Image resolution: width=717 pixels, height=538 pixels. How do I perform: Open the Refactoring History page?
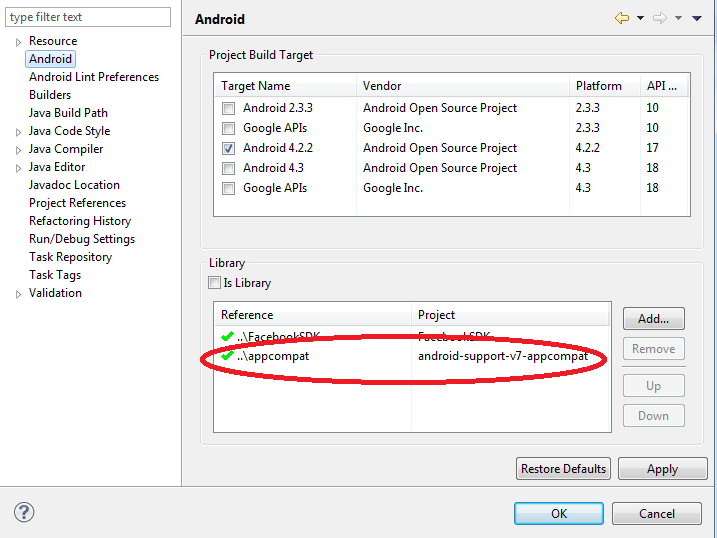tap(80, 221)
